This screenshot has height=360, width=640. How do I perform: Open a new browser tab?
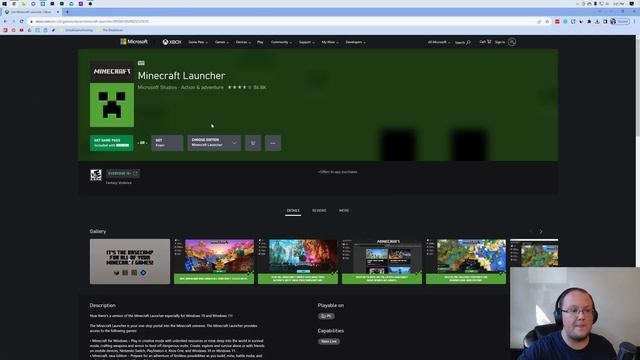point(67,12)
